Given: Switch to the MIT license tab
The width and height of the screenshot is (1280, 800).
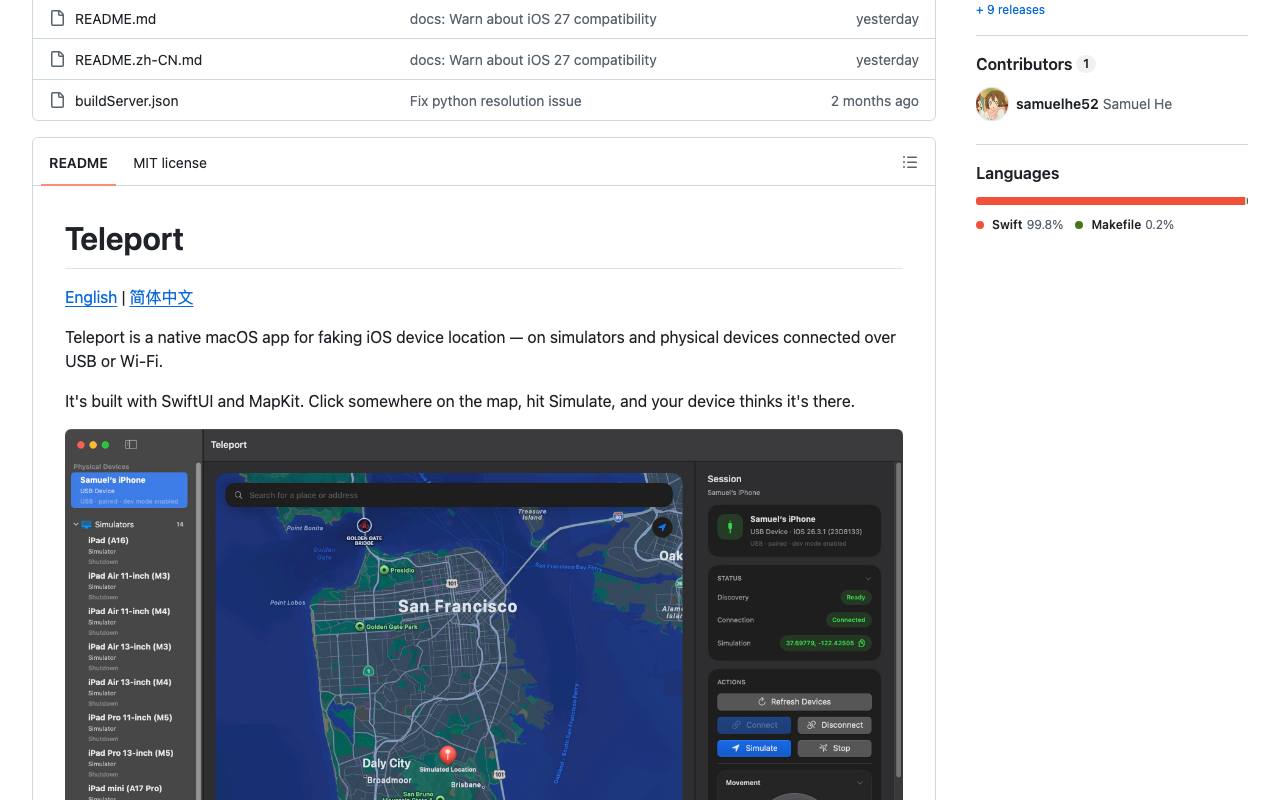Looking at the screenshot, I should 170,163.
